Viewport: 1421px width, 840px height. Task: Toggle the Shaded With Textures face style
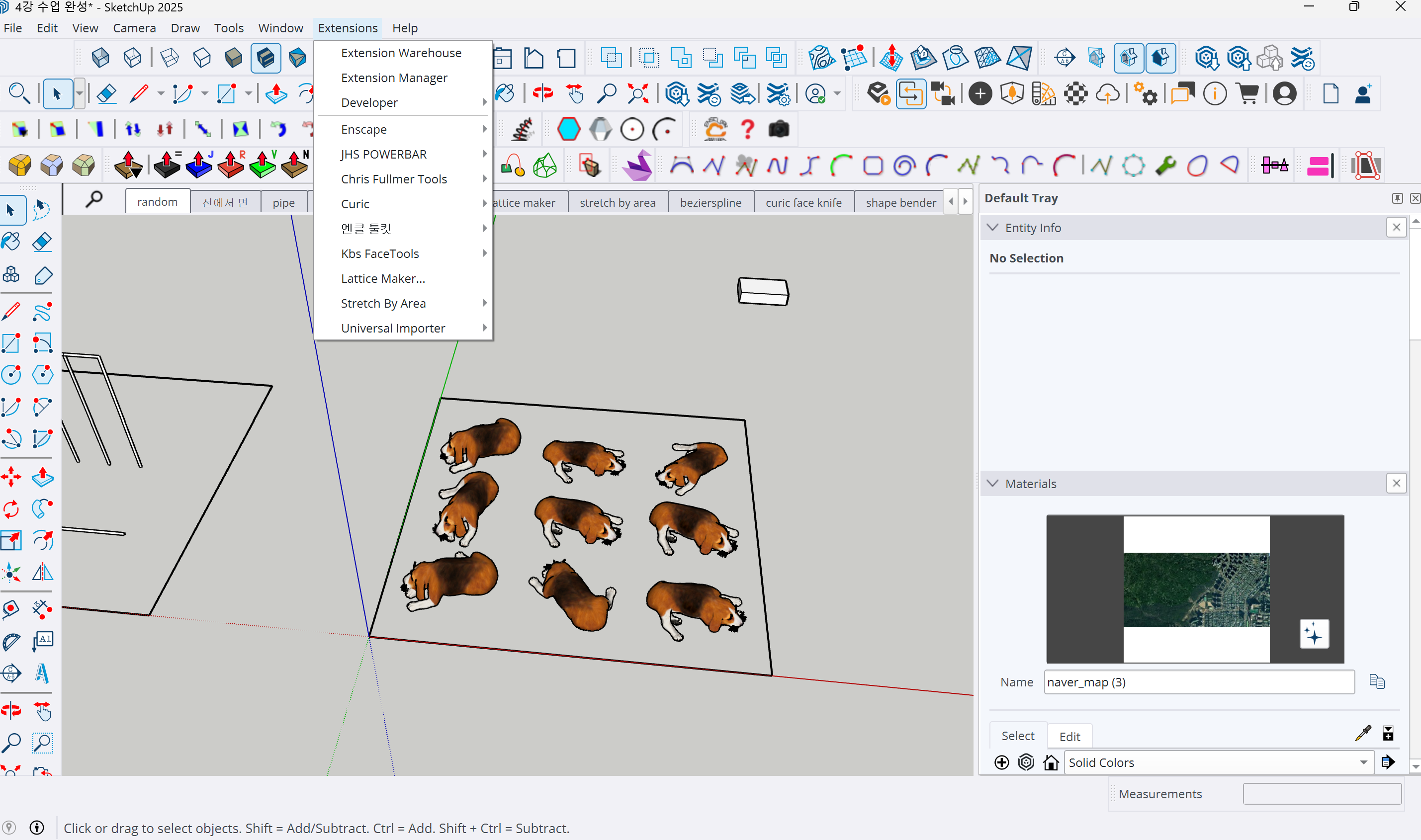coord(266,58)
